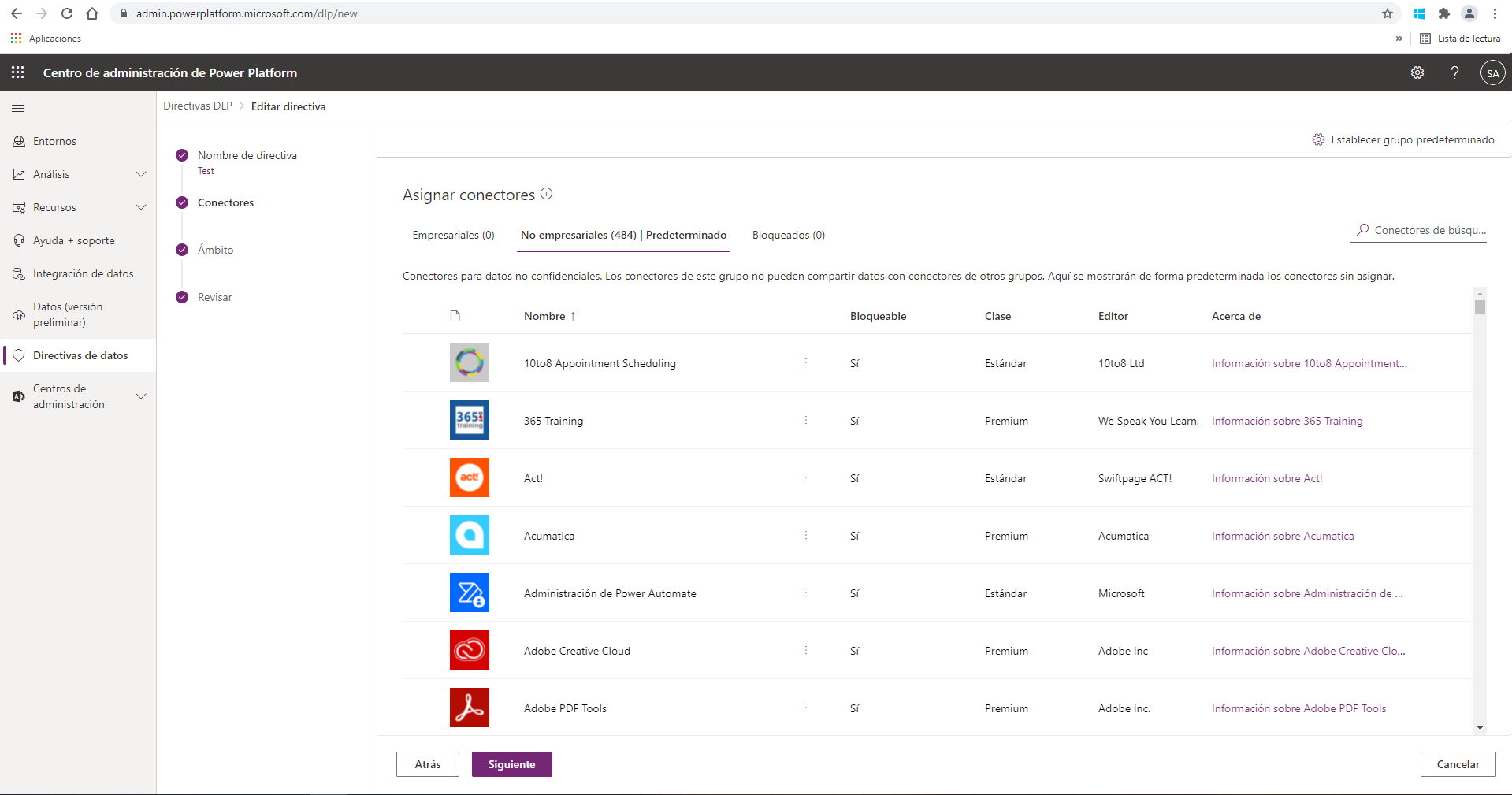The width and height of the screenshot is (1512, 795).
Task: Open Información sobre 365 Training link
Action: coord(1287,421)
